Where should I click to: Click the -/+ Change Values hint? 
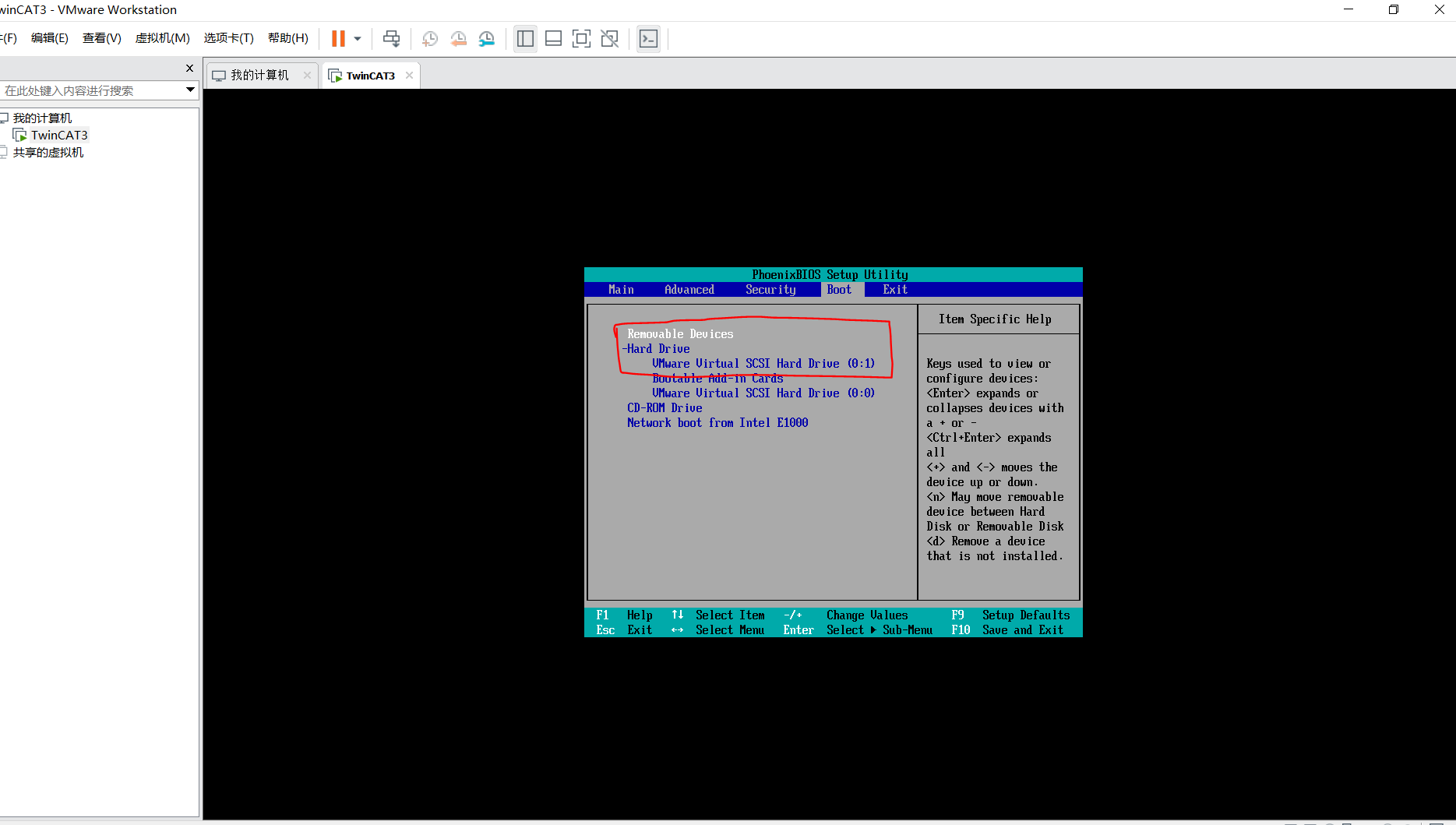click(x=845, y=615)
